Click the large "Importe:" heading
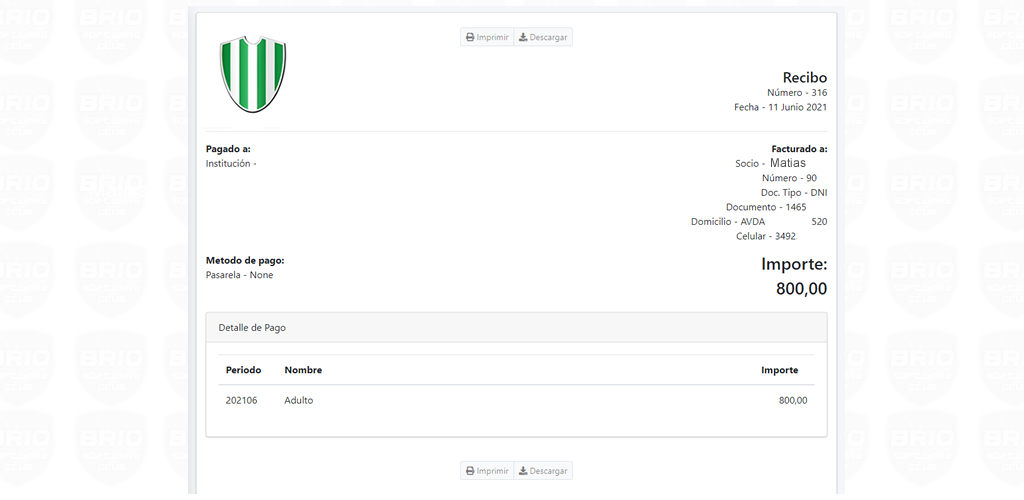The width and height of the screenshot is (1024, 500). (794, 264)
